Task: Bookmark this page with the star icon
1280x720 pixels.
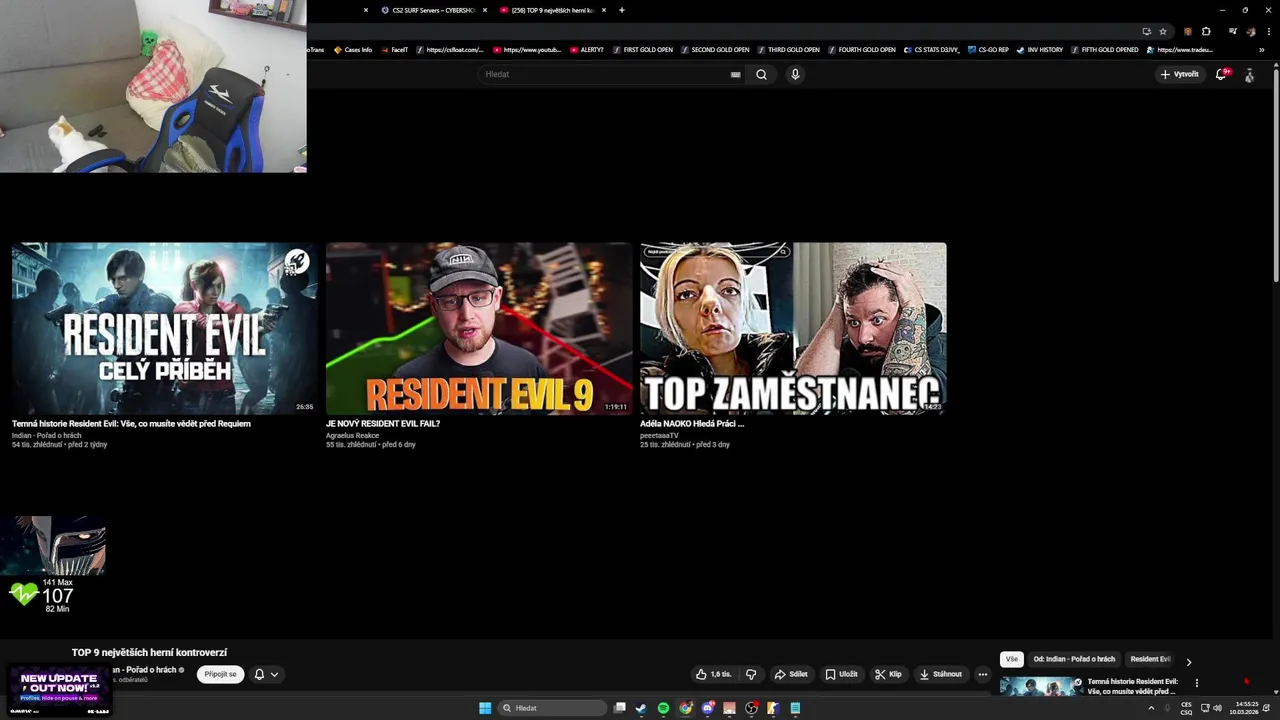Action: 1162,31
